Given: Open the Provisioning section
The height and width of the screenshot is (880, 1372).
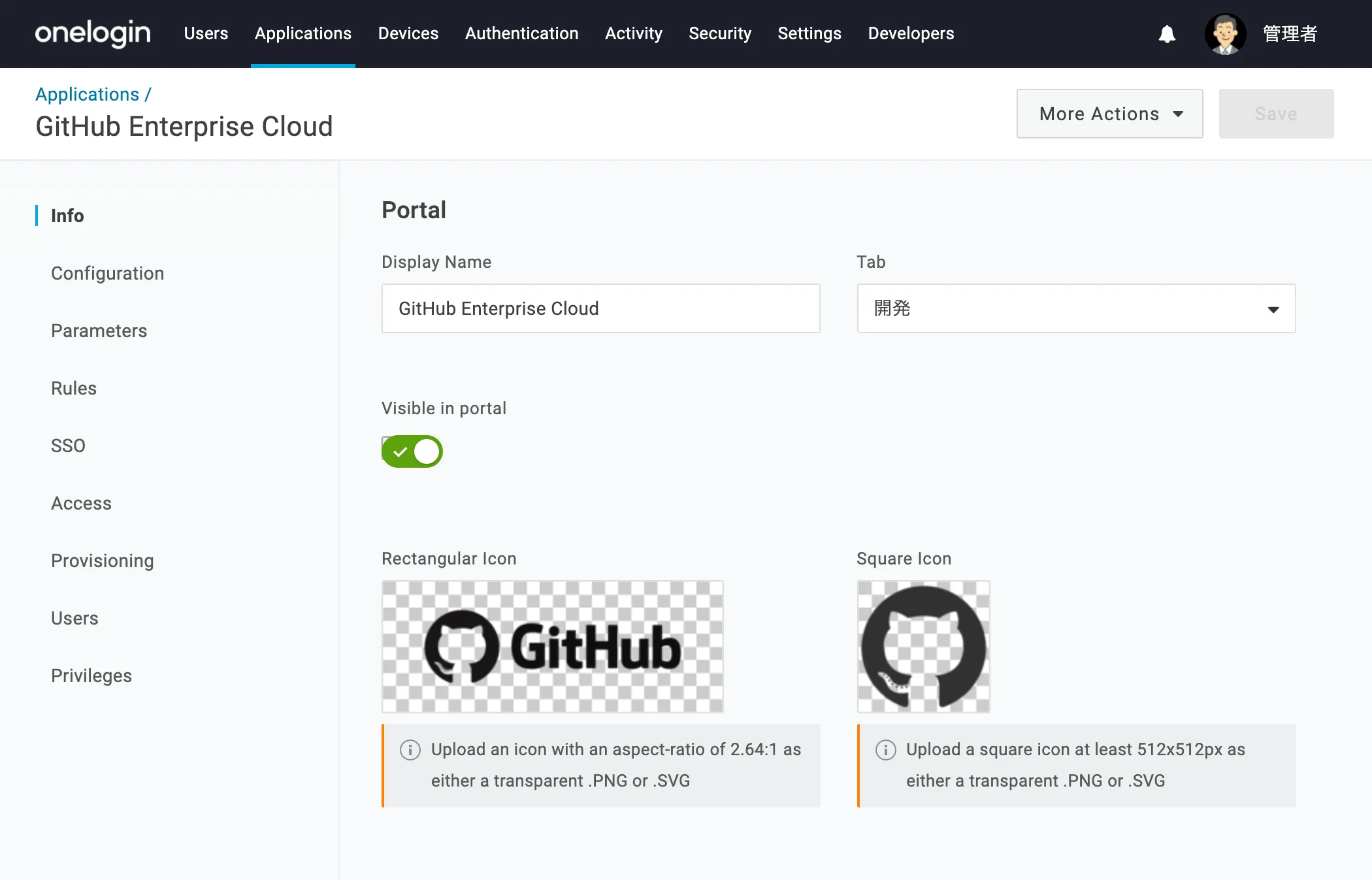Looking at the screenshot, I should coord(102,561).
